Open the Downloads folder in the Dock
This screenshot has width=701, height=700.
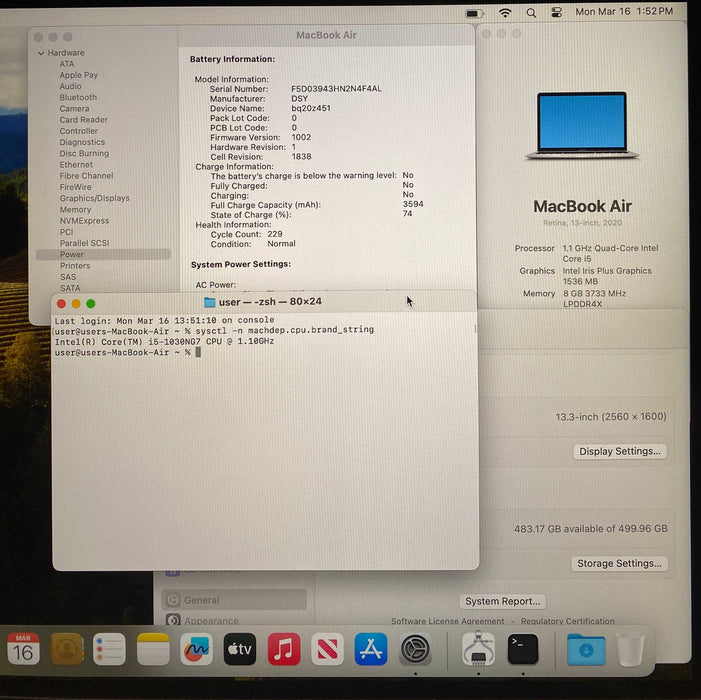pyautogui.click(x=586, y=649)
